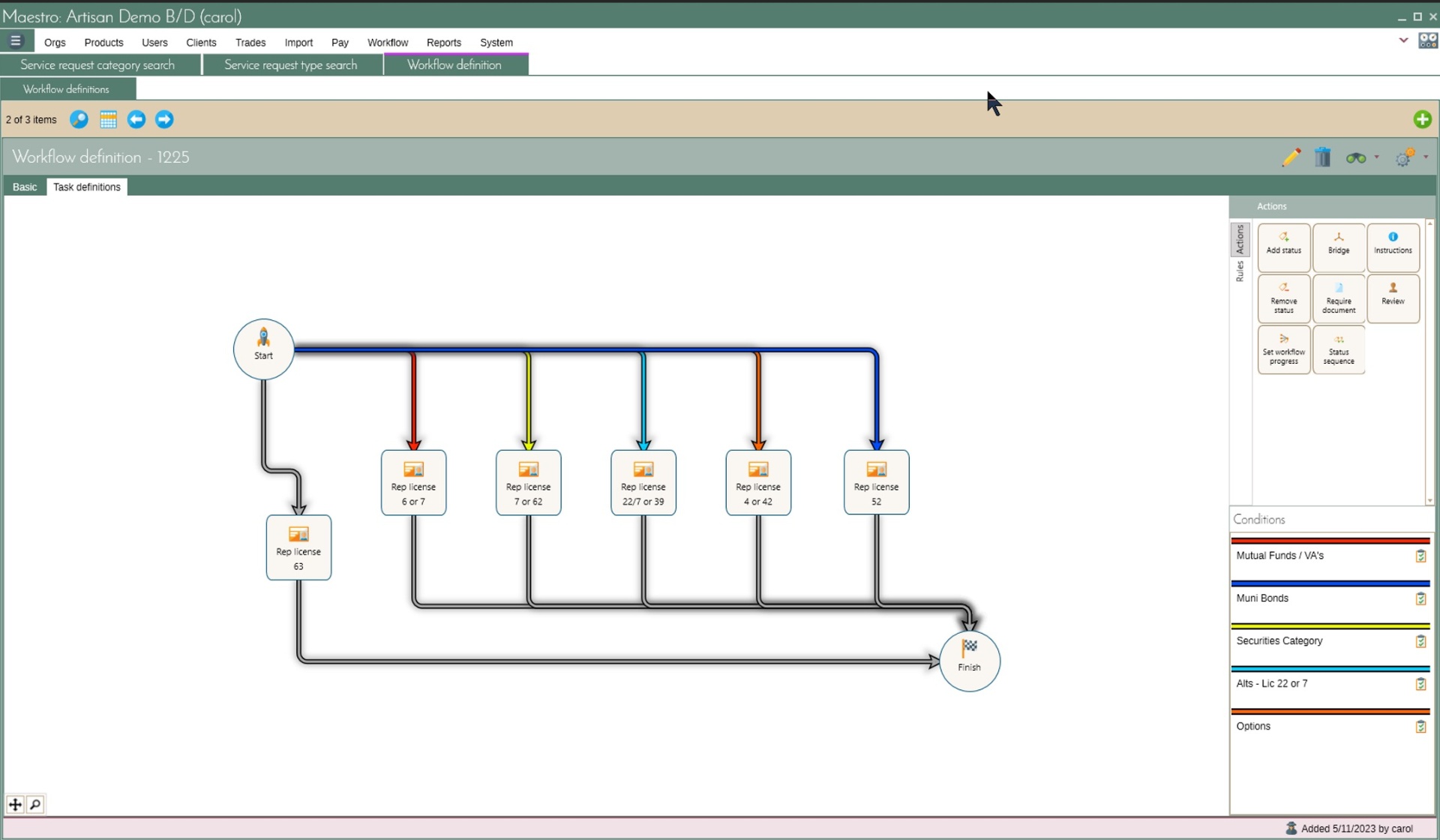Select the Rep license 6 or 7 task
The width and height of the screenshot is (1440, 840).
pyautogui.click(x=413, y=482)
